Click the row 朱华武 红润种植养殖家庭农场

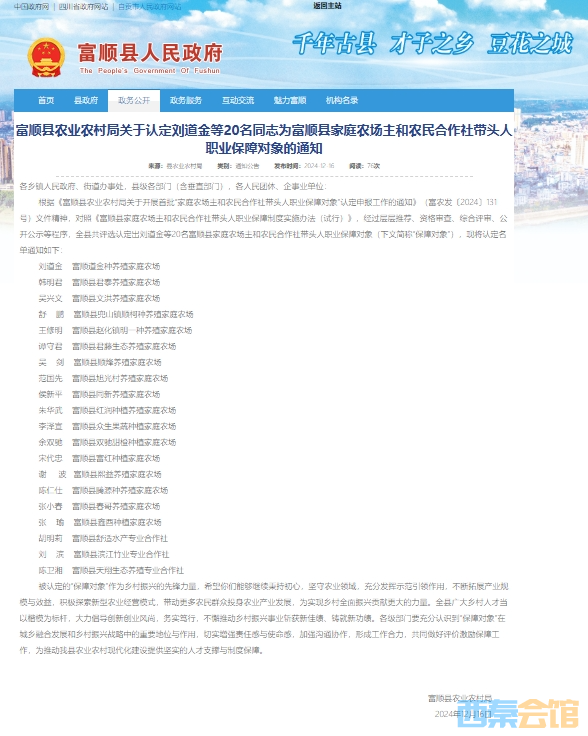[x=107, y=410]
